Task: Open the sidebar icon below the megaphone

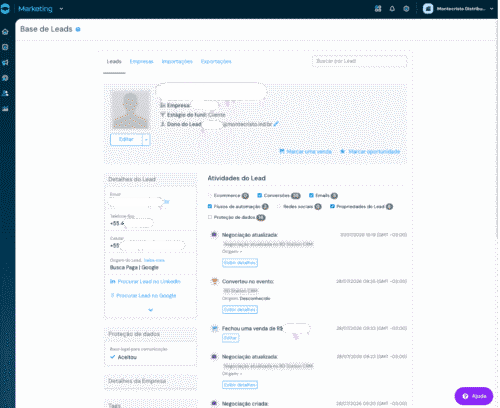Action: click(5, 78)
